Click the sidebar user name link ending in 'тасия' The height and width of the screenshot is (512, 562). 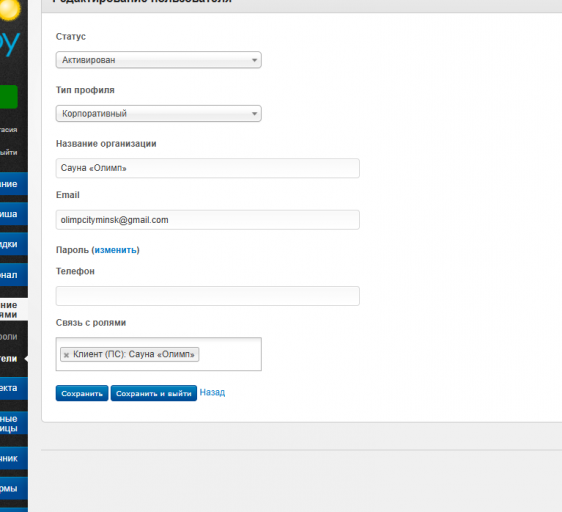coord(9,130)
